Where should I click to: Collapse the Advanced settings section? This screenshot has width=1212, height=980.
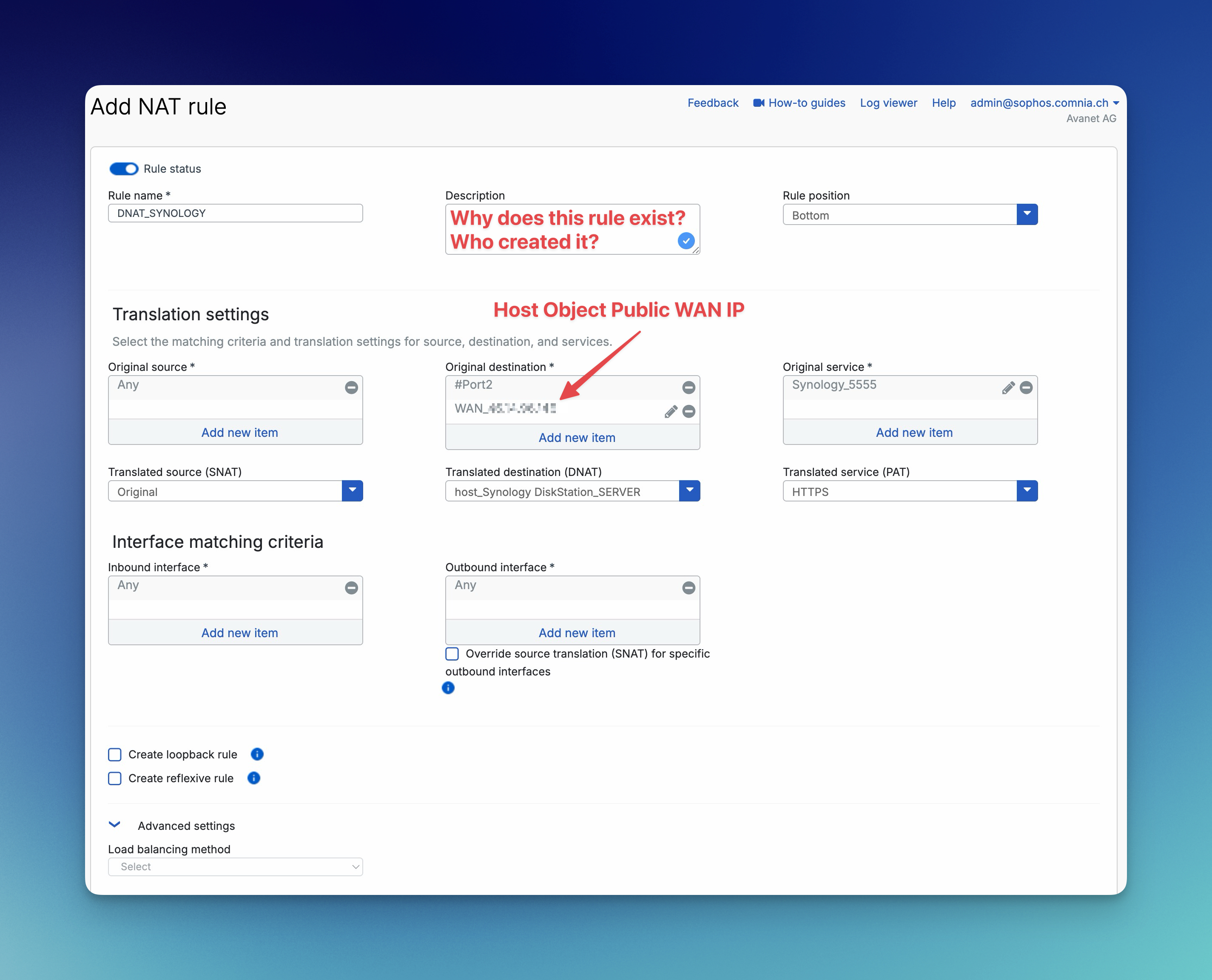(x=114, y=825)
